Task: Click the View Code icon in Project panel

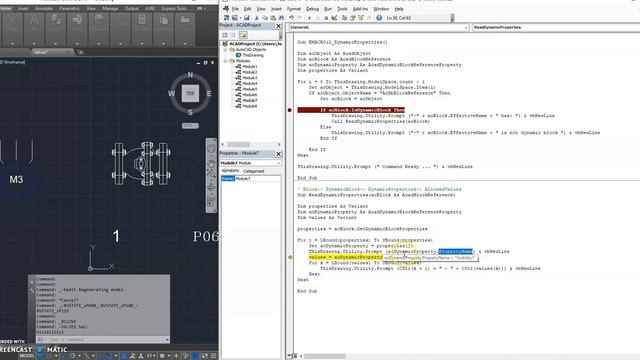Action: click(225, 35)
